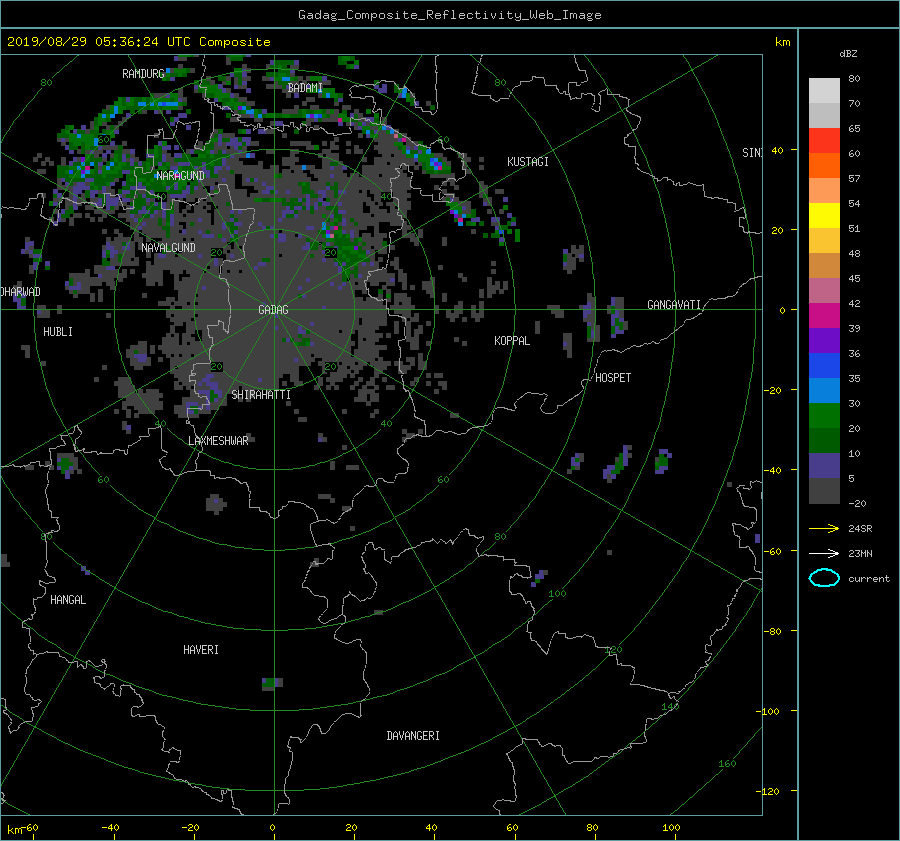Click the cyan current ellipse legend icon
Viewport: 900px width, 841px height.
[x=824, y=578]
